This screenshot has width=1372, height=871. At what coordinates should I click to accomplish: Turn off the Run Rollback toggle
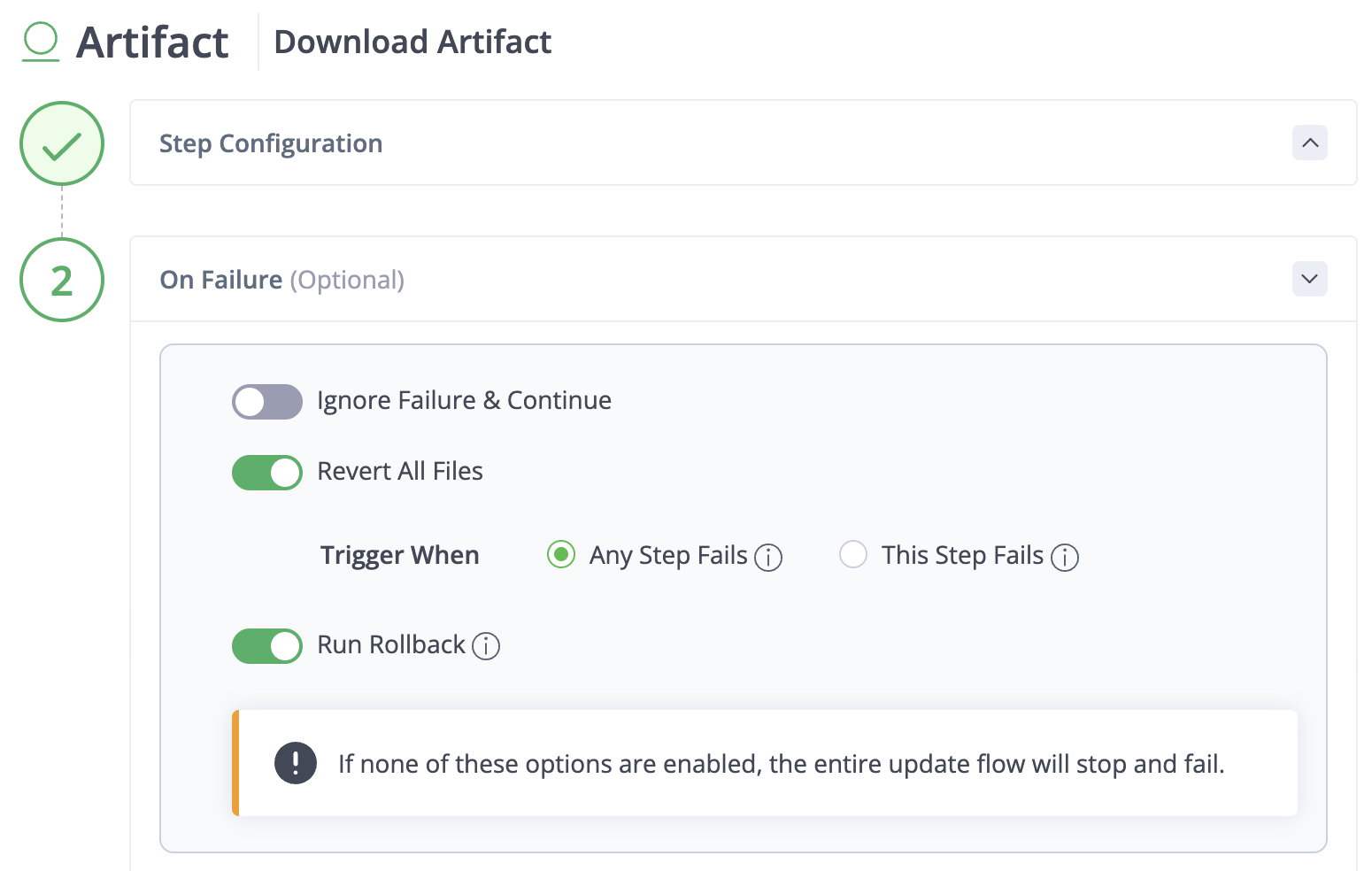[x=267, y=646]
